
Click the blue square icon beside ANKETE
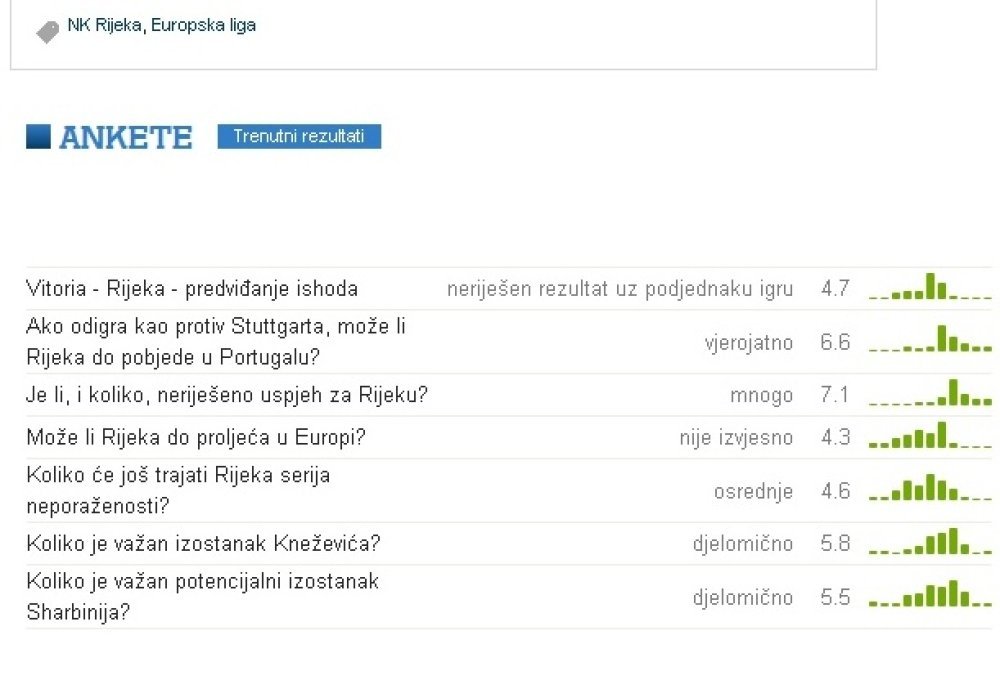pyautogui.click(x=38, y=137)
